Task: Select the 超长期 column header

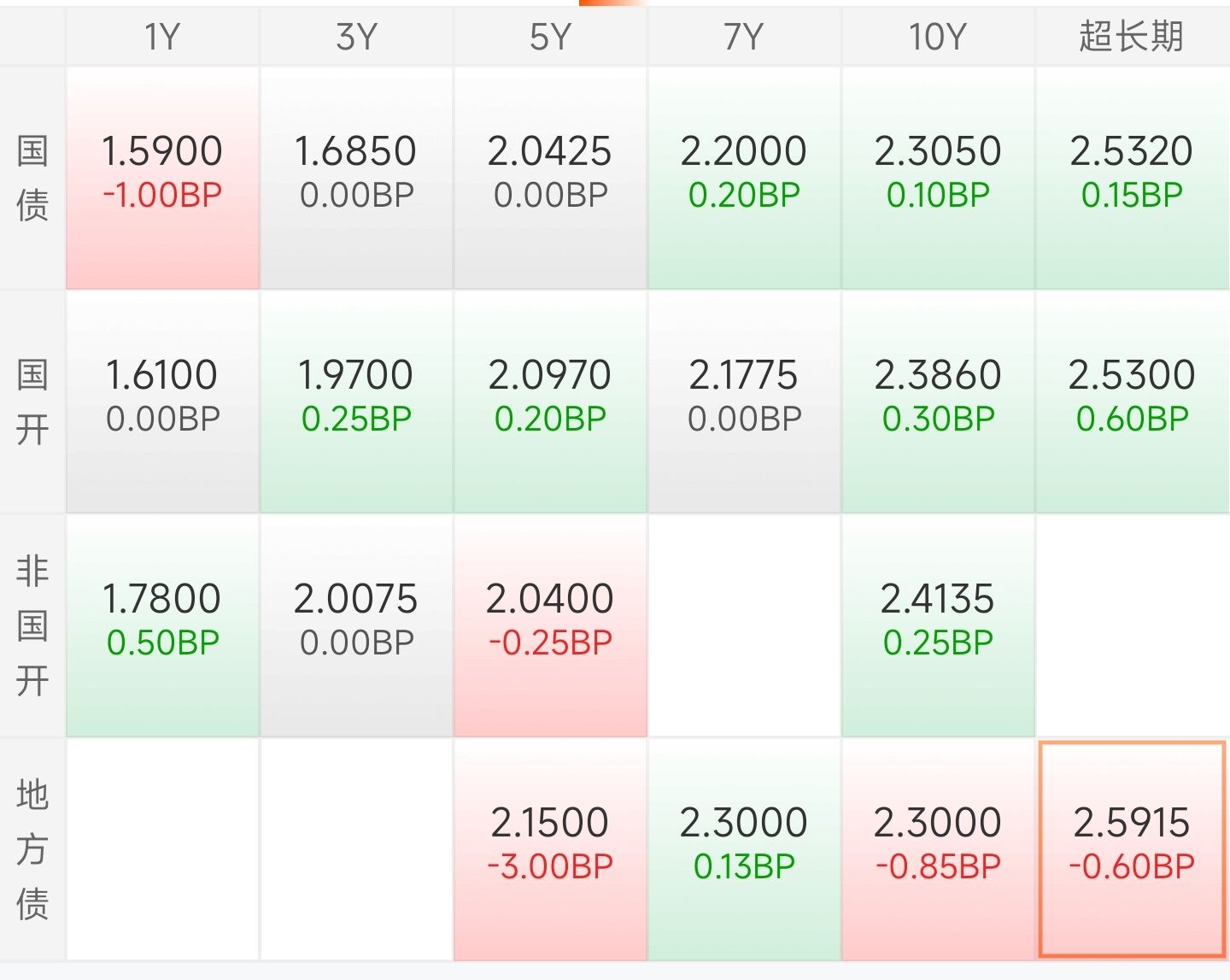Action: click(1132, 37)
